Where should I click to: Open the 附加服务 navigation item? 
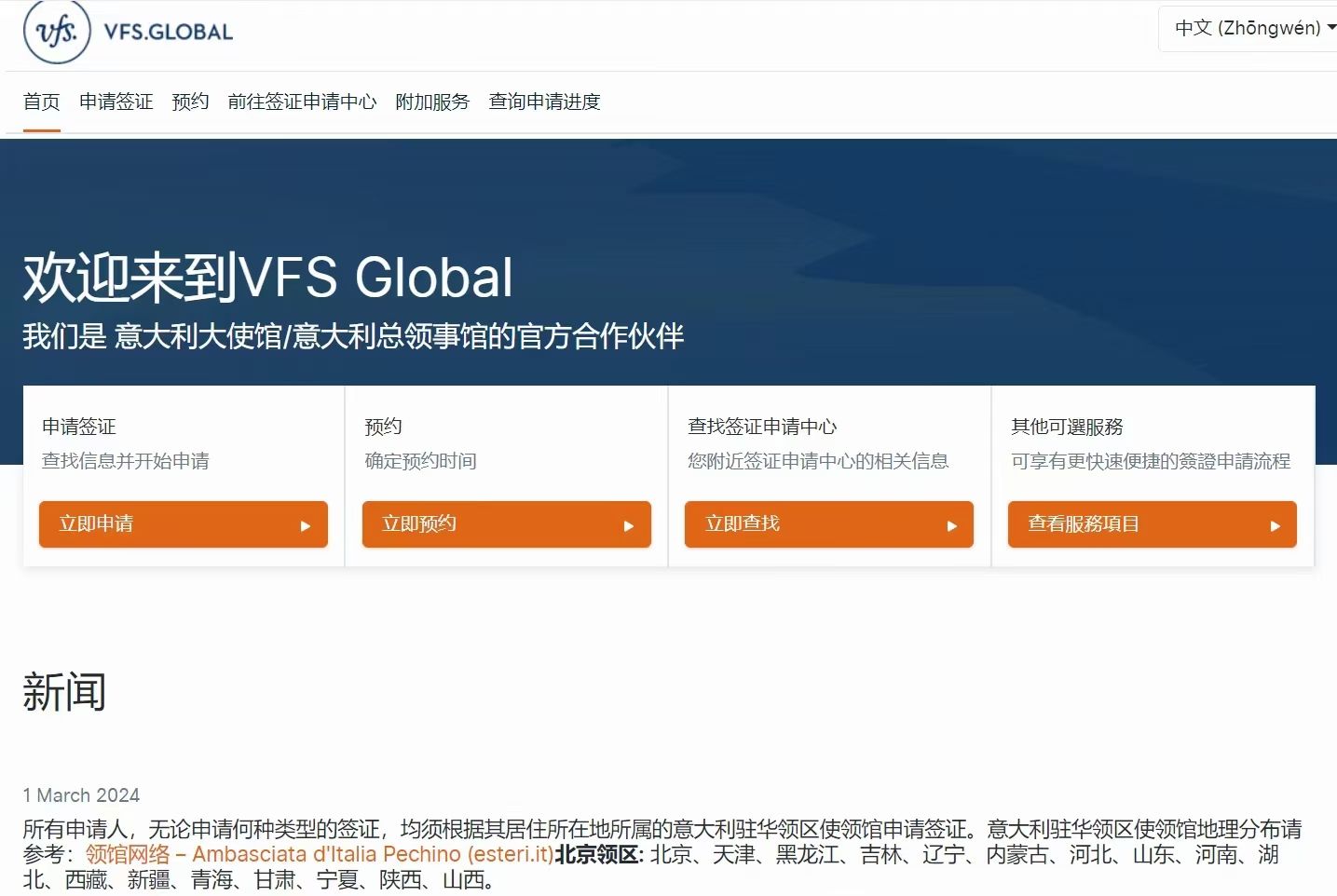tap(432, 102)
